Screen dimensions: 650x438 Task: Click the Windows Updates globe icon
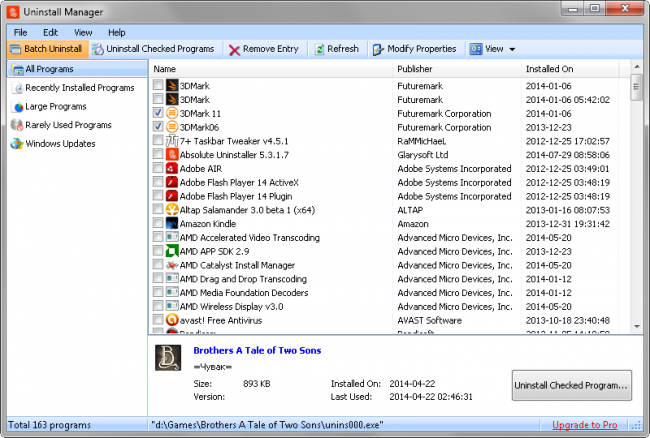click(17, 144)
